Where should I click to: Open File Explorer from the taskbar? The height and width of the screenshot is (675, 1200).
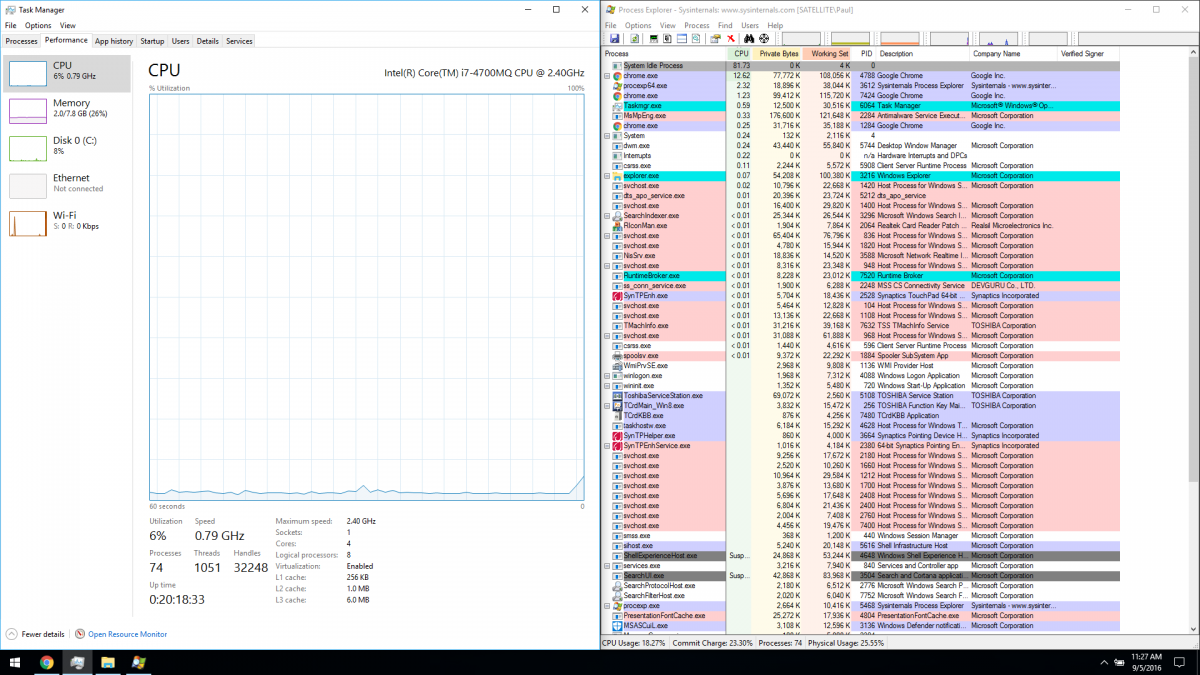click(x=108, y=662)
